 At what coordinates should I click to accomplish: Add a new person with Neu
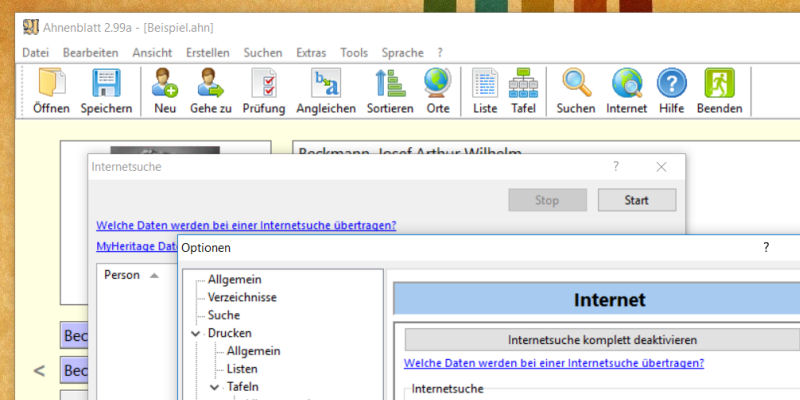[x=165, y=91]
